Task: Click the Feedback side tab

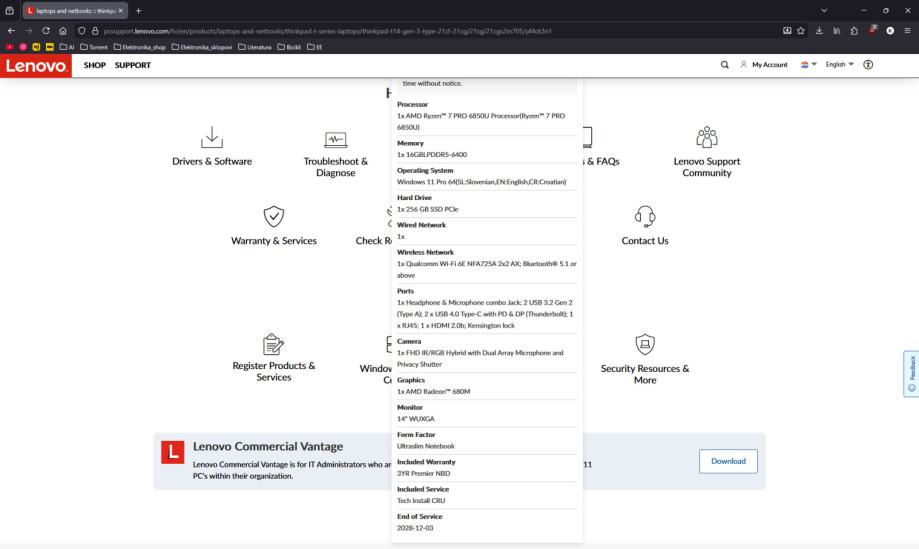Action: point(910,372)
